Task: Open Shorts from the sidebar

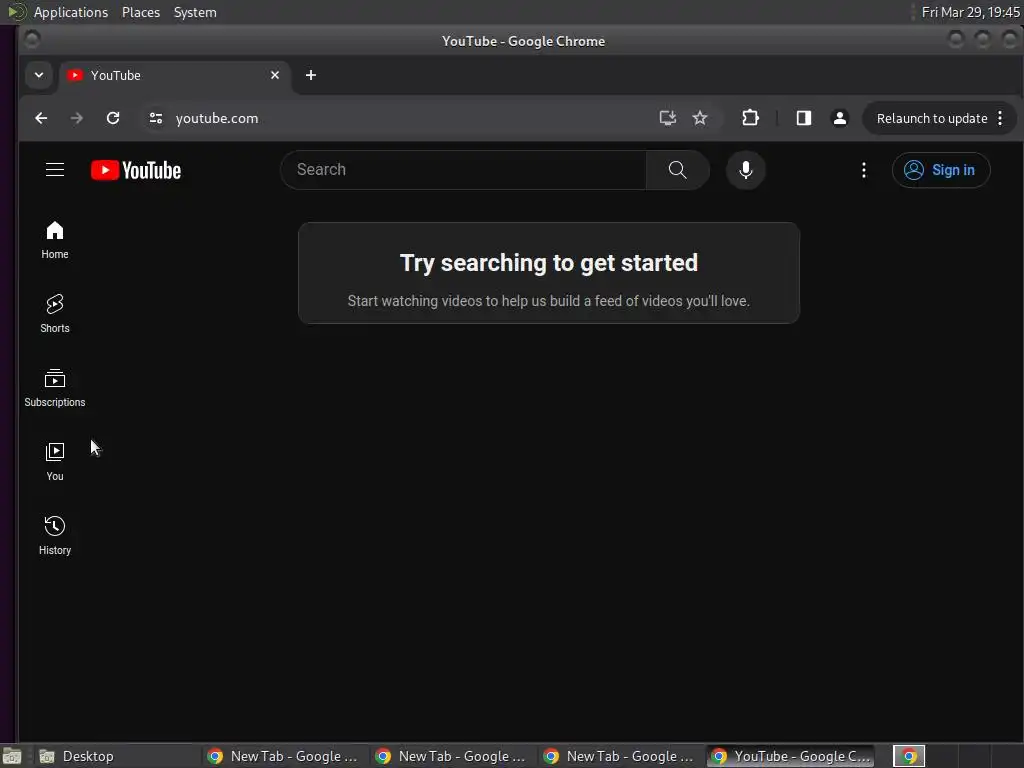Action: point(55,313)
